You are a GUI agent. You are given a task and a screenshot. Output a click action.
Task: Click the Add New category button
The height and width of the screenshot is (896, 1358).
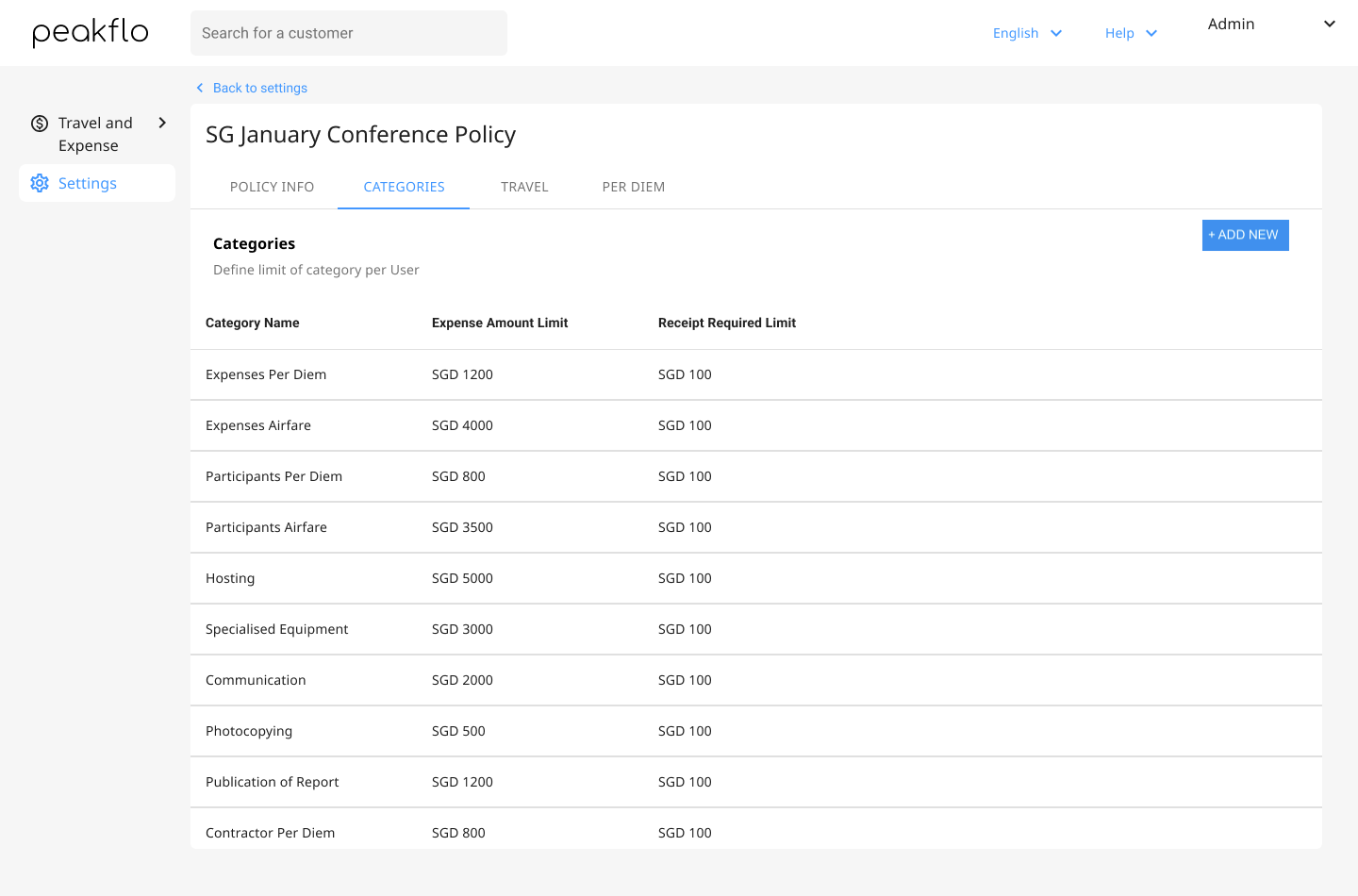(1245, 235)
